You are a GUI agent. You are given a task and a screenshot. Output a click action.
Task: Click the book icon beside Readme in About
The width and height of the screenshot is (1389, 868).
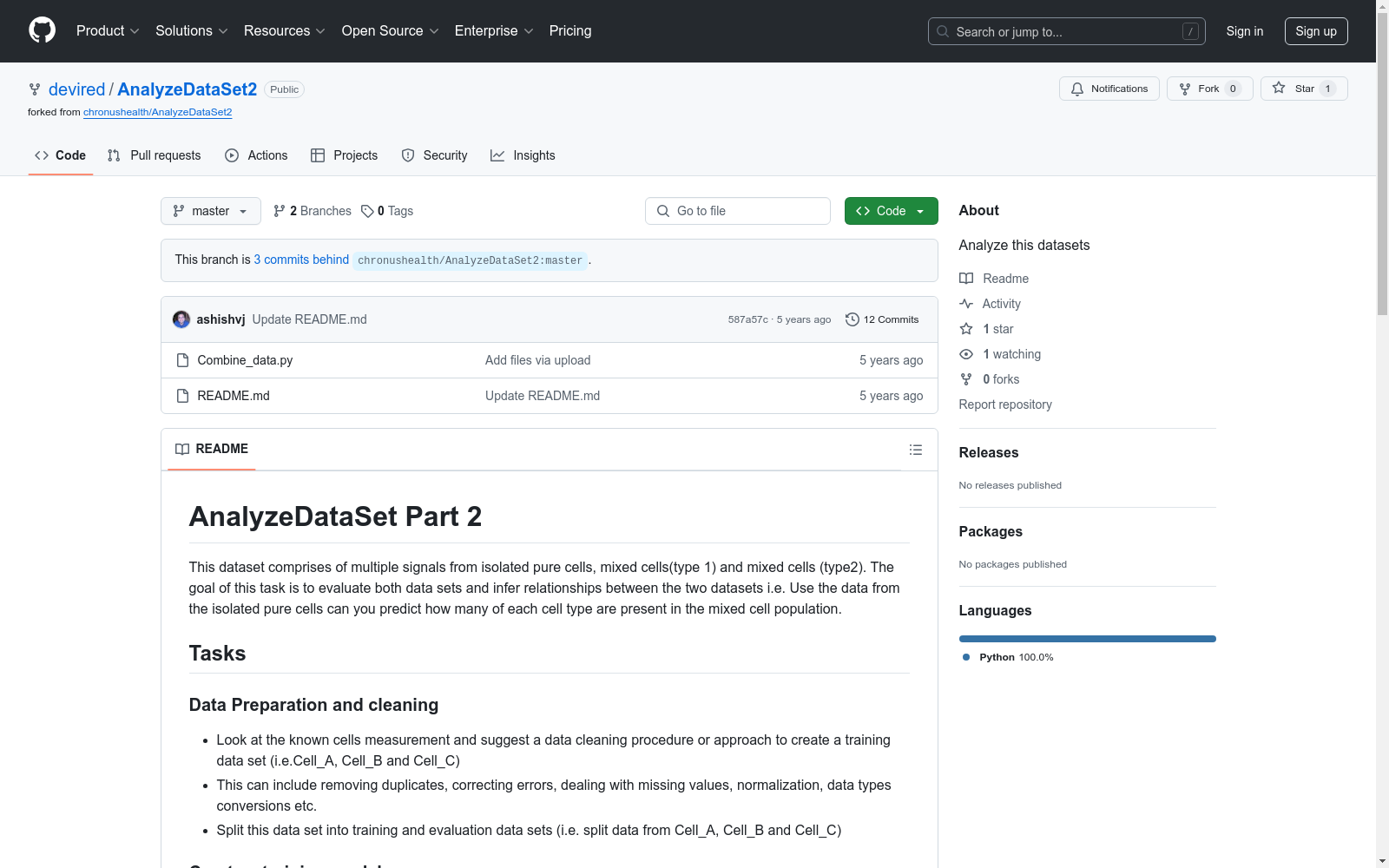coord(966,279)
